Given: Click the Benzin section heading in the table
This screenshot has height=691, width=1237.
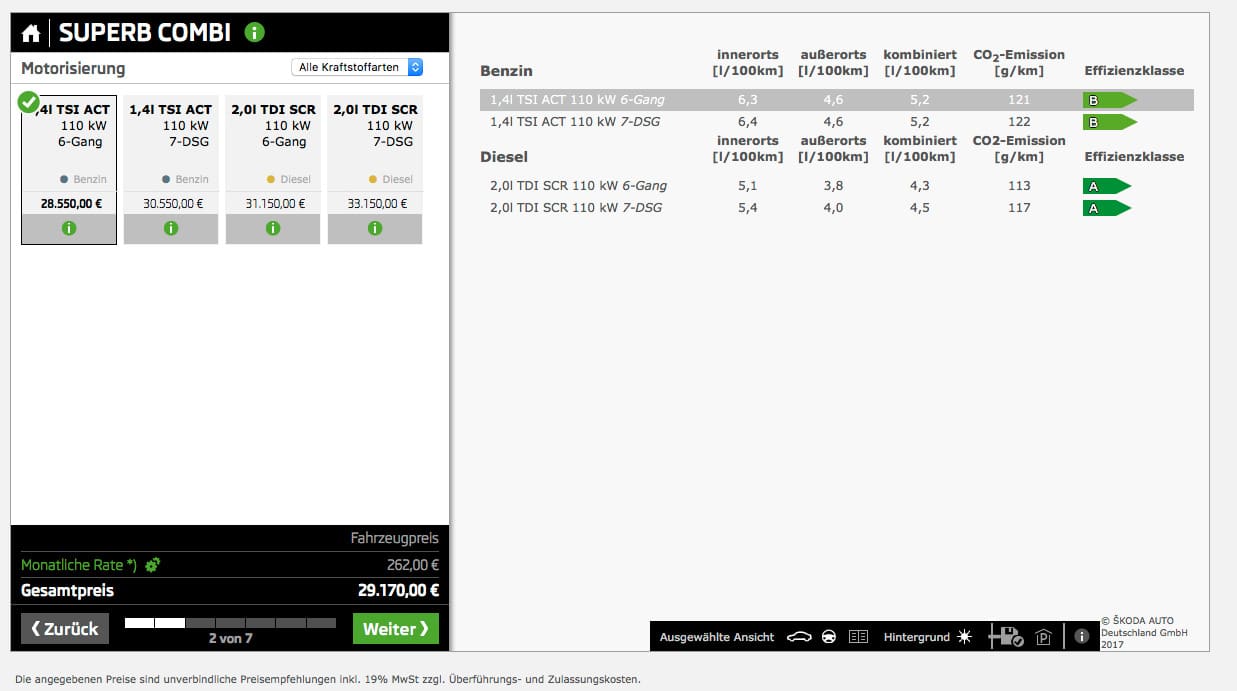Looking at the screenshot, I should click(x=506, y=71).
